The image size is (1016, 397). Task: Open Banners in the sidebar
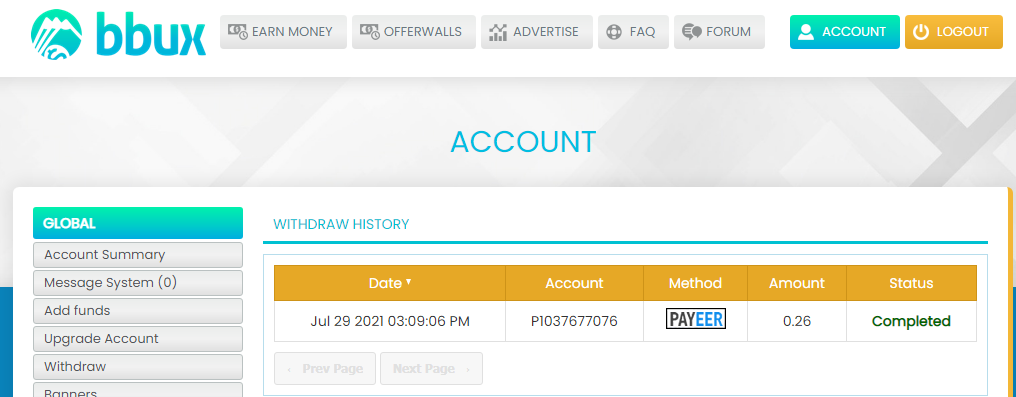pyautogui.click(x=138, y=391)
